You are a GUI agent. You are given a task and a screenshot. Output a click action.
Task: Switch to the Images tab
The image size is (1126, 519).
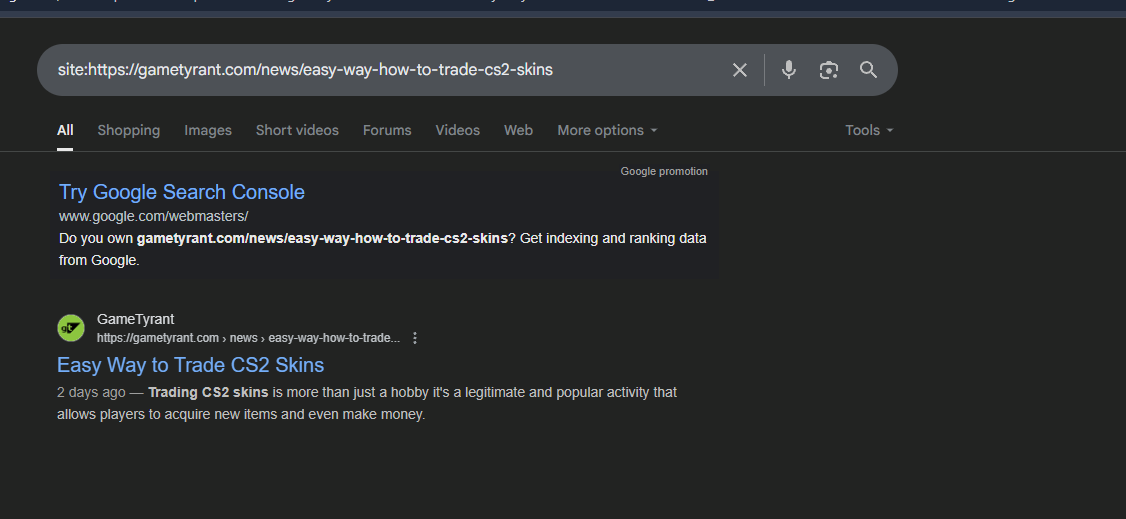pyautogui.click(x=208, y=130)
